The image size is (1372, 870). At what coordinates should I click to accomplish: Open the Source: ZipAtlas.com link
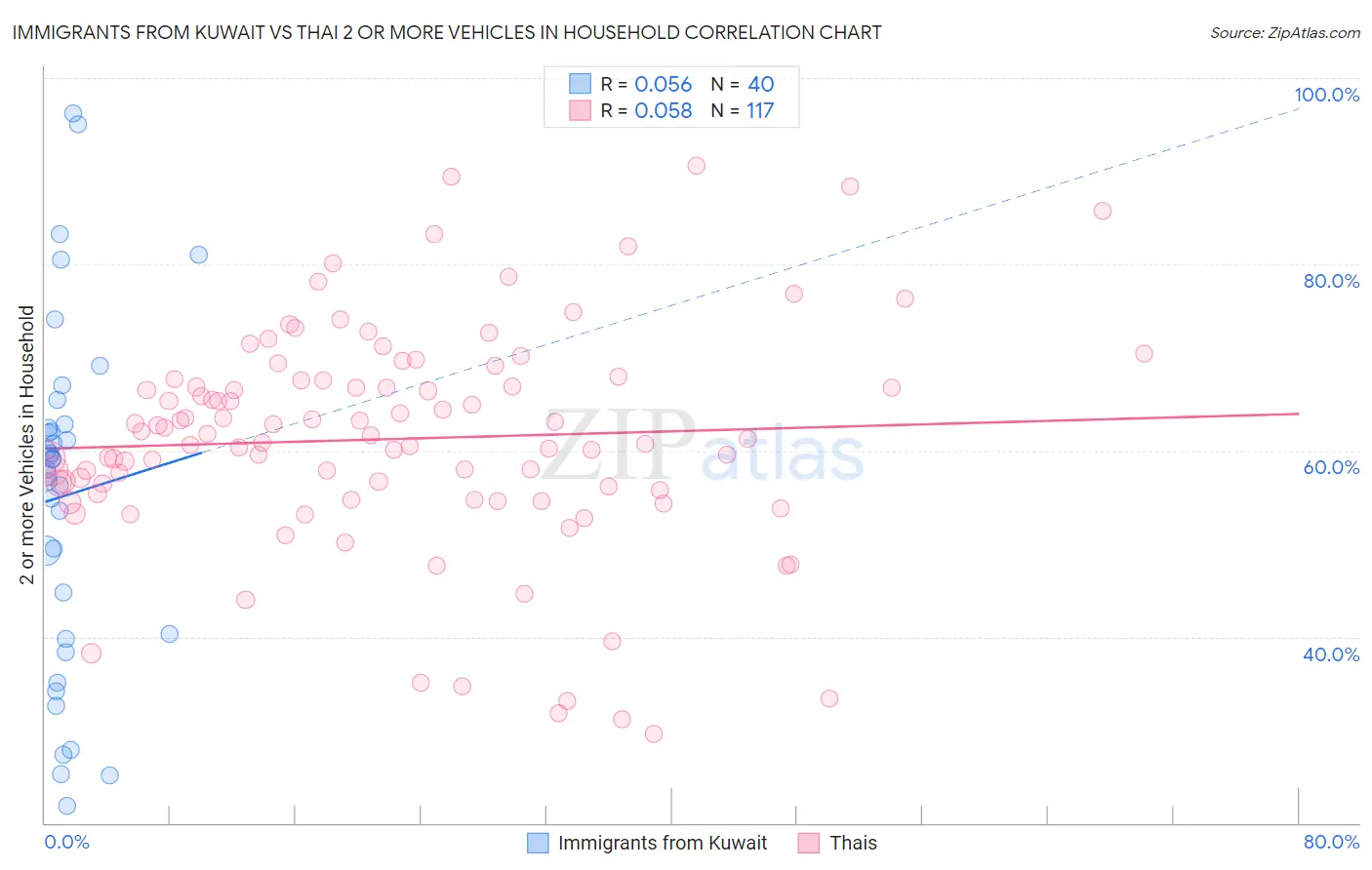coord(1285,32)
